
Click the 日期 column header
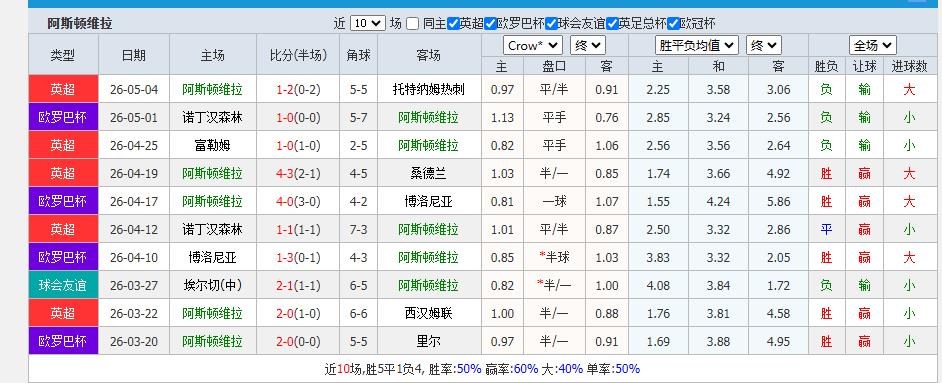133,55
